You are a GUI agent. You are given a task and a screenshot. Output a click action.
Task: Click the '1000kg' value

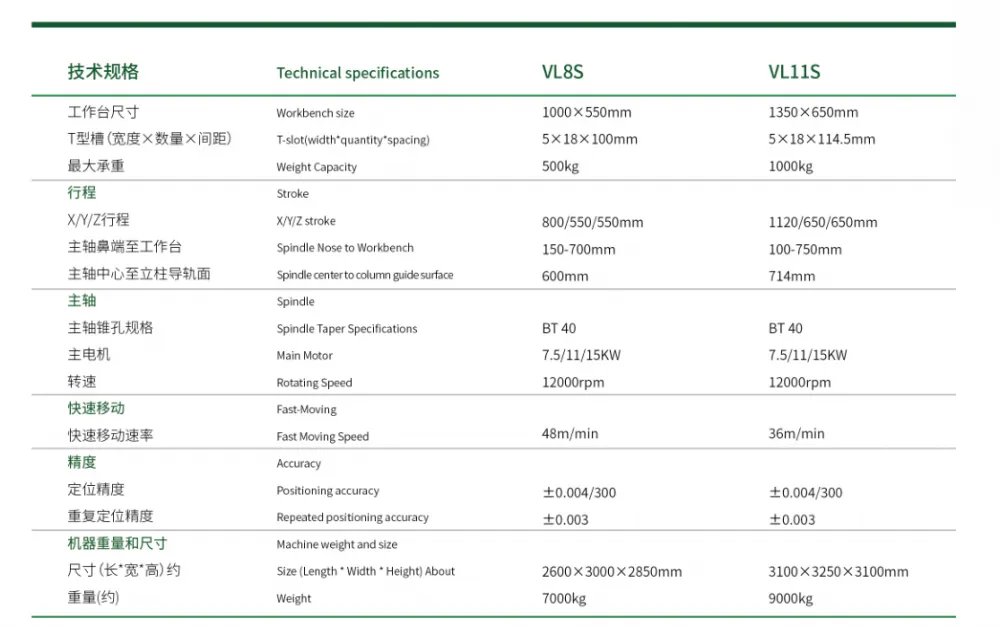tap(790, 166)
